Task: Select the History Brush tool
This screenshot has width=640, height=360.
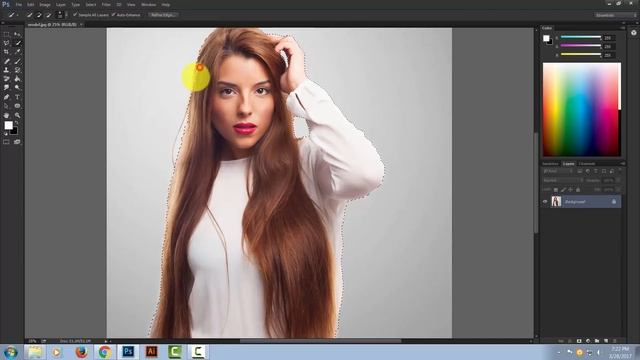Action: point(17,70)
